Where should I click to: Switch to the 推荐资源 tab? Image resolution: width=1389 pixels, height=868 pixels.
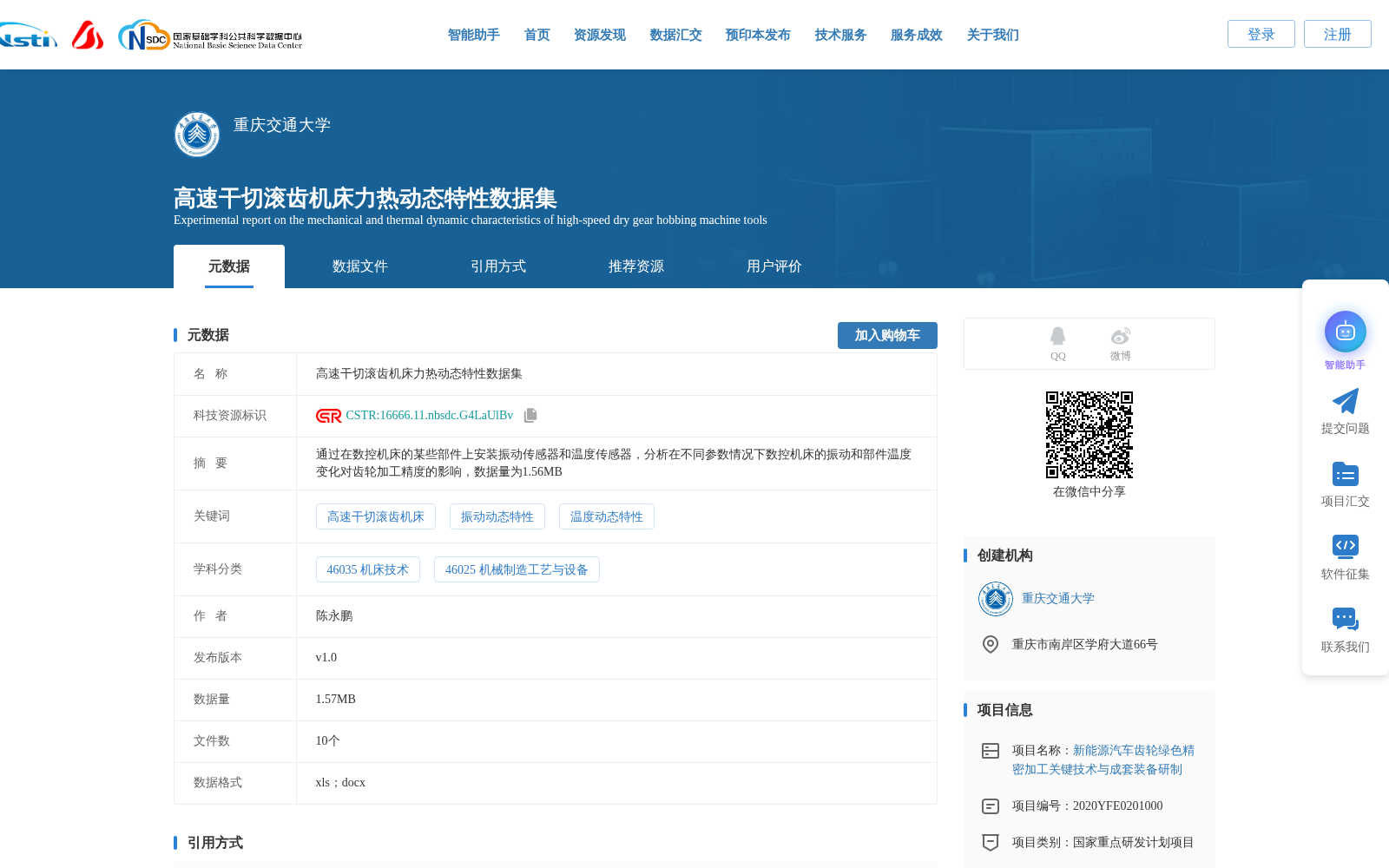(636, 266)
